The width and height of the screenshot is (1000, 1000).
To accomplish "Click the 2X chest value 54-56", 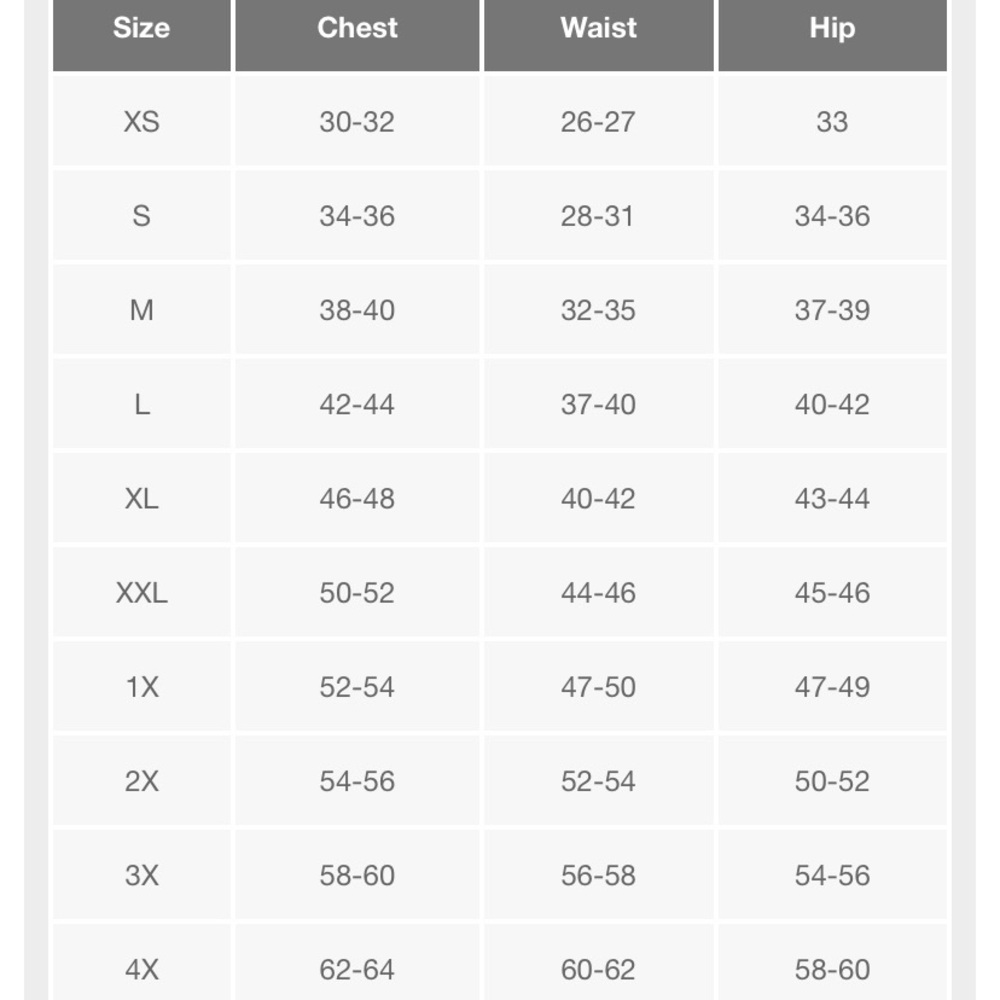I will (x=357, y=781).
